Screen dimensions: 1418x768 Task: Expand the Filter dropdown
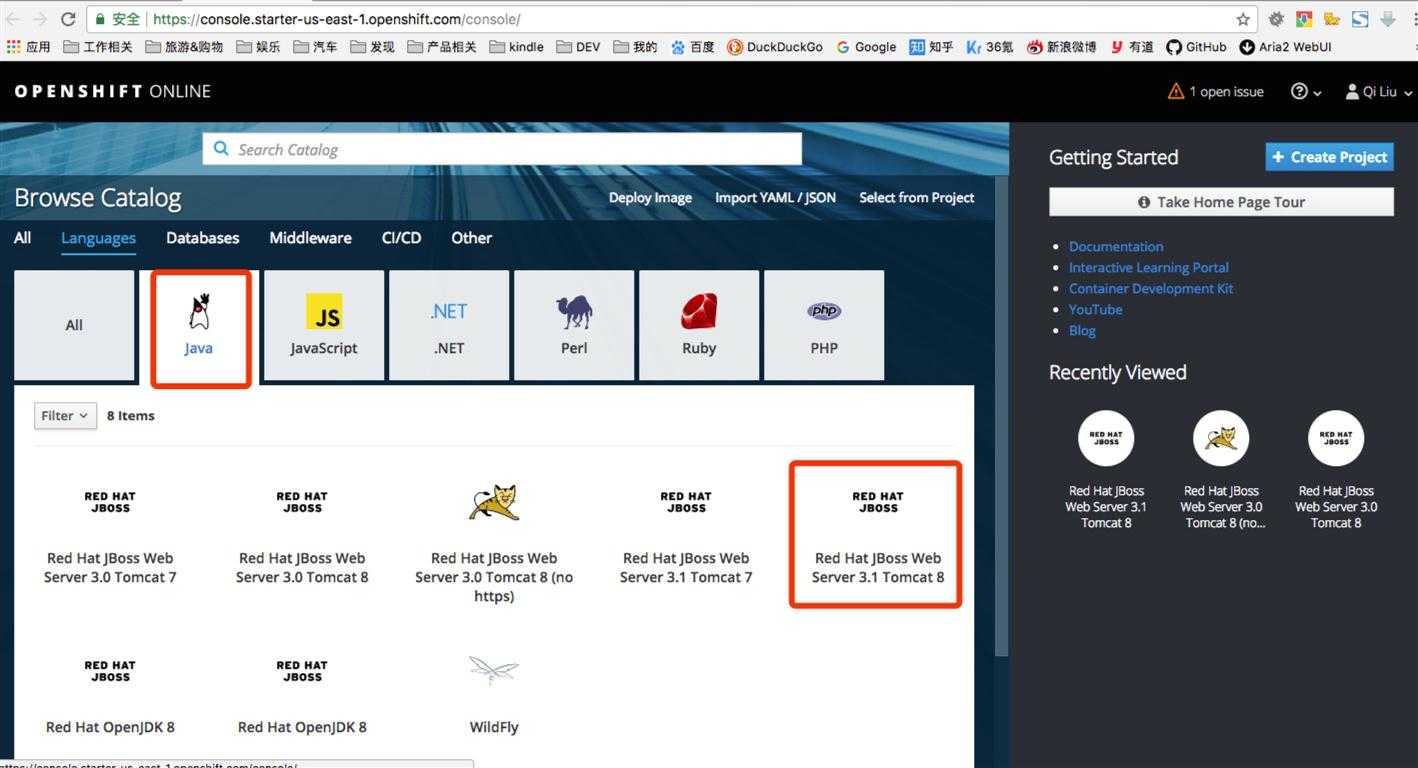point(65,415)
